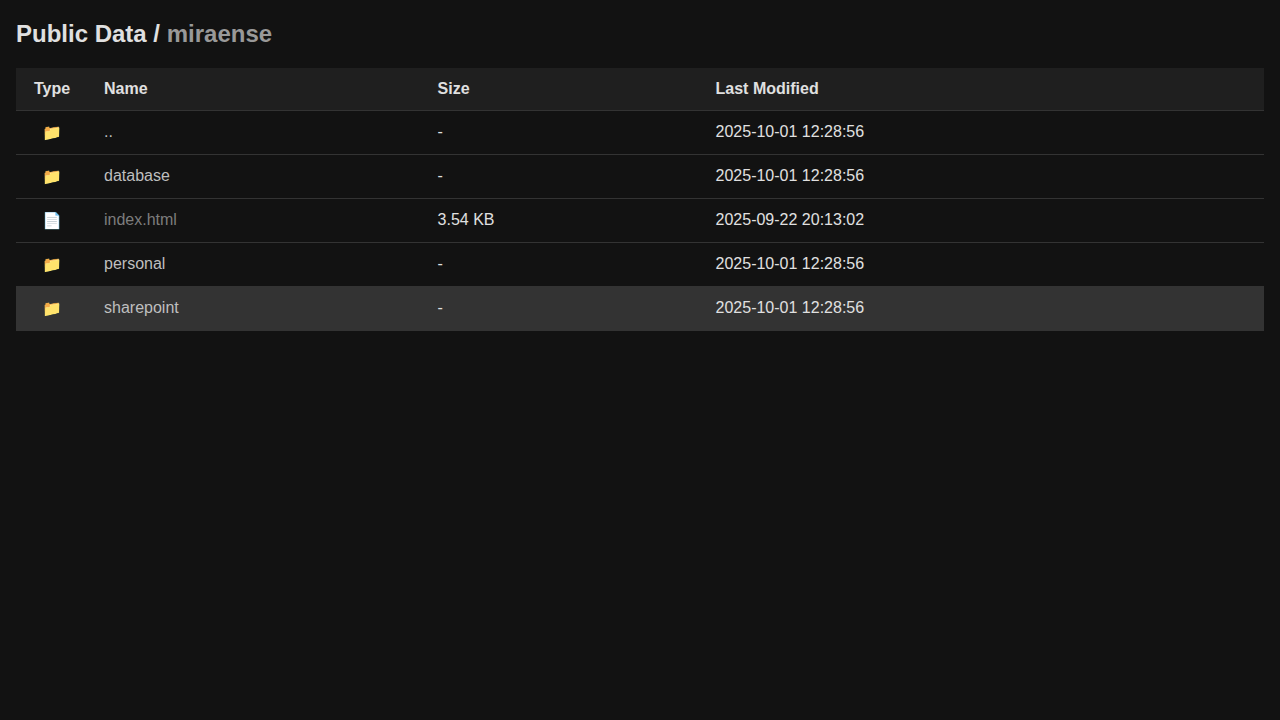
Task: Open the personal folder link
Action: [134, 264]
